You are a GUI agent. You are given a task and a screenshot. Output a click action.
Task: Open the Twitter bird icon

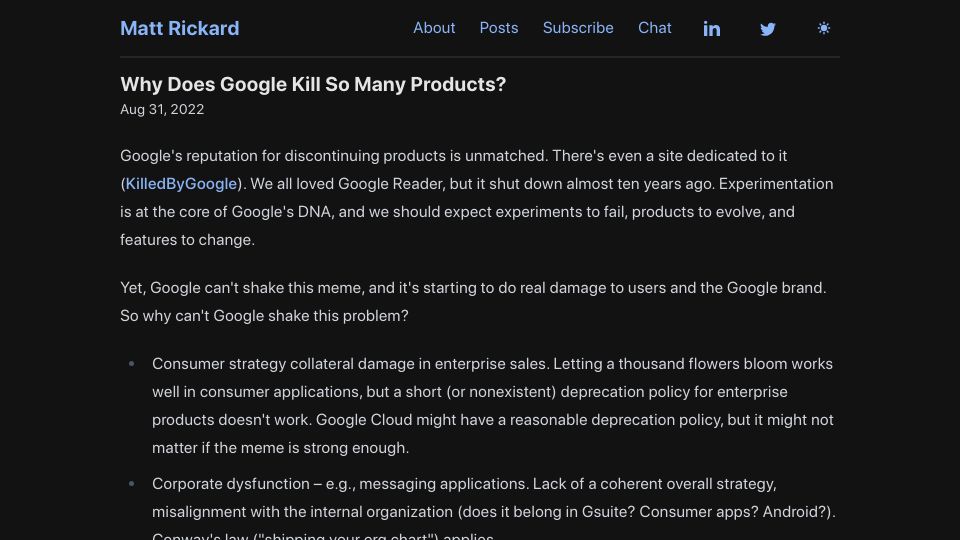click(768, 29)
